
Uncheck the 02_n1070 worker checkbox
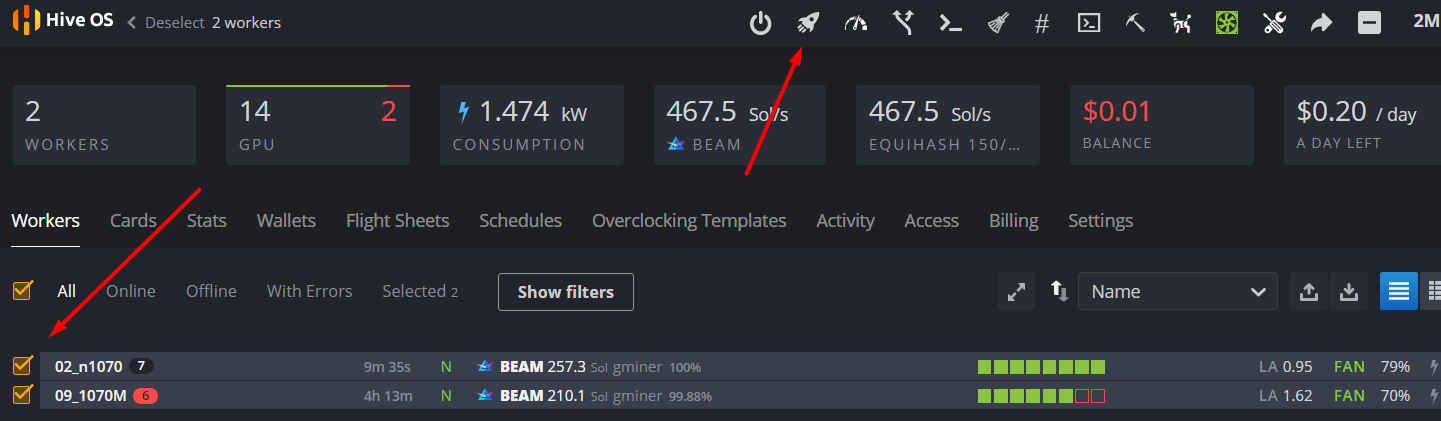[22, 365]
